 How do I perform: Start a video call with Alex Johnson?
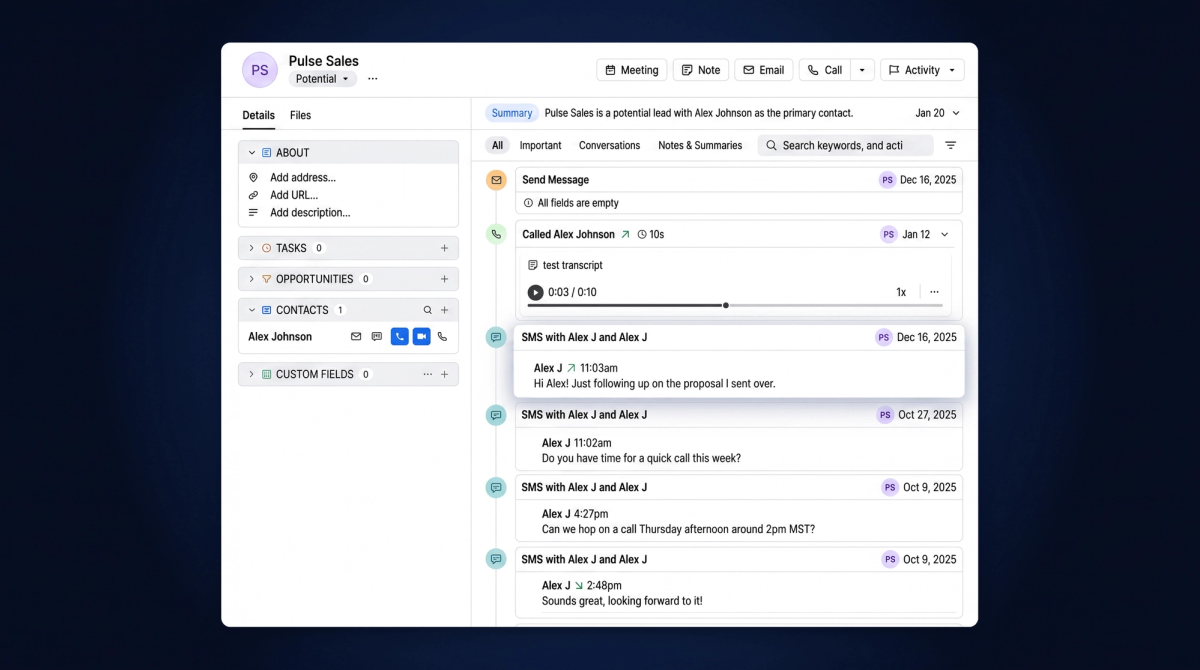(x=421, y=337)
